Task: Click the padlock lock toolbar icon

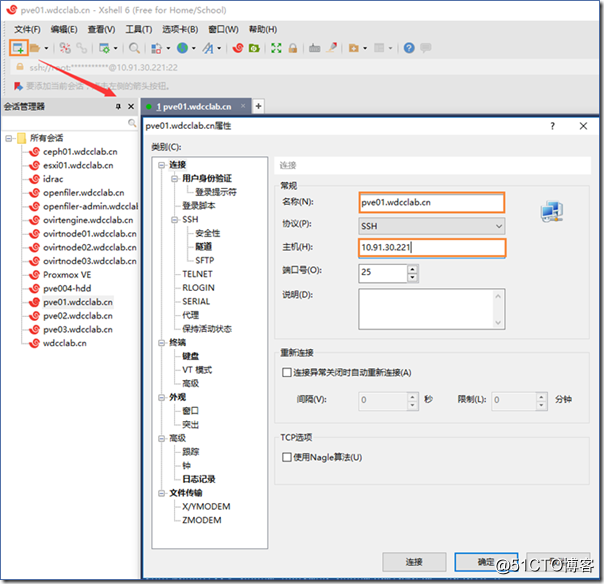Action: pos(293,48)
